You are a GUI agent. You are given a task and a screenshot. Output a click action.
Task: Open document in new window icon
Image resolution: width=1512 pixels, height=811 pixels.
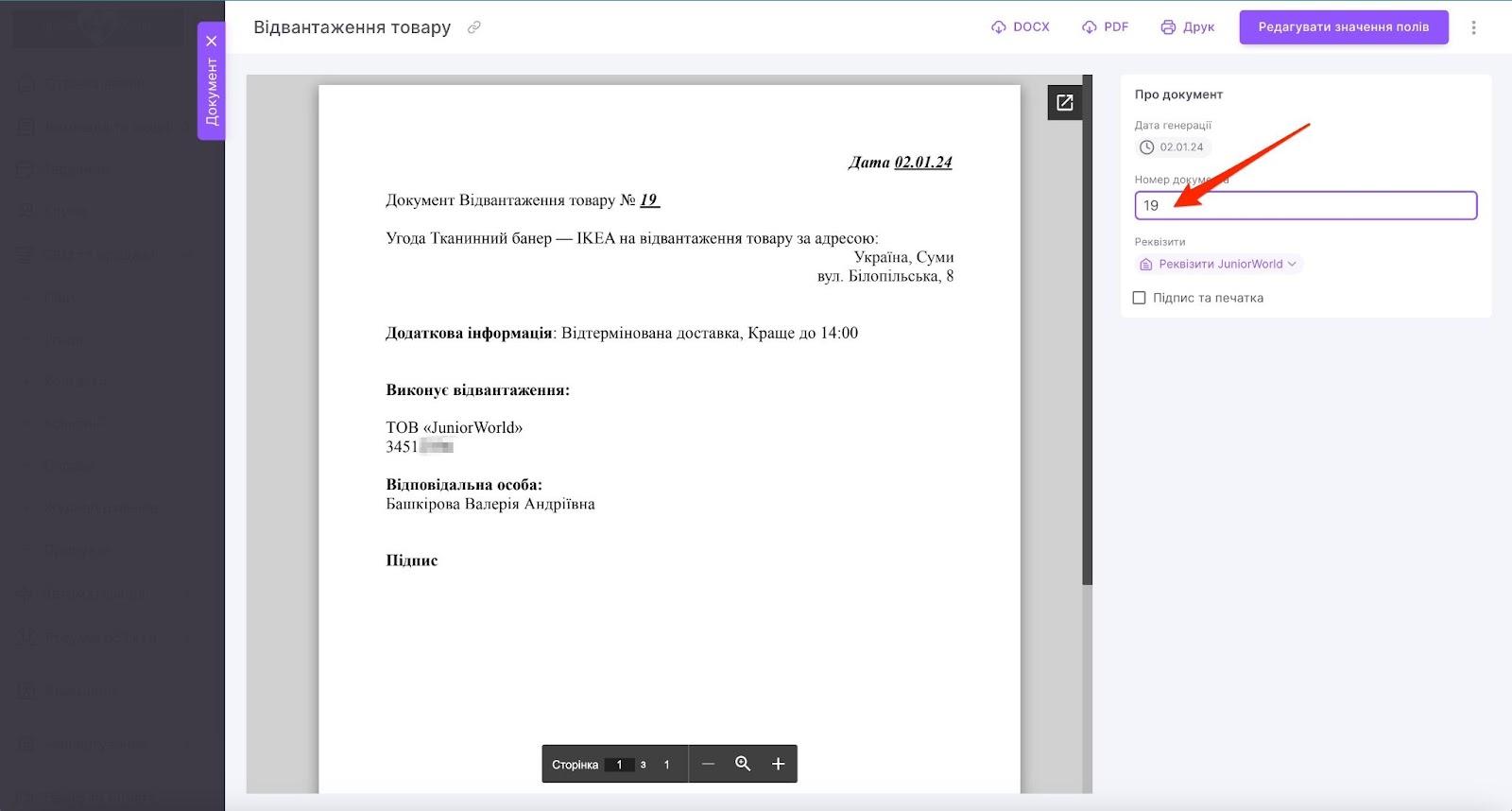(x=1065, y=103)
